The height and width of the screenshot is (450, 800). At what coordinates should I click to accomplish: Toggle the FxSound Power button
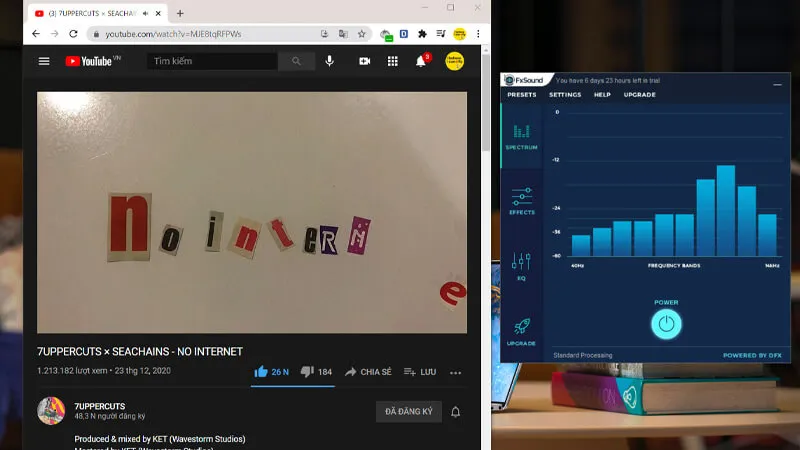tap(666, 323)
